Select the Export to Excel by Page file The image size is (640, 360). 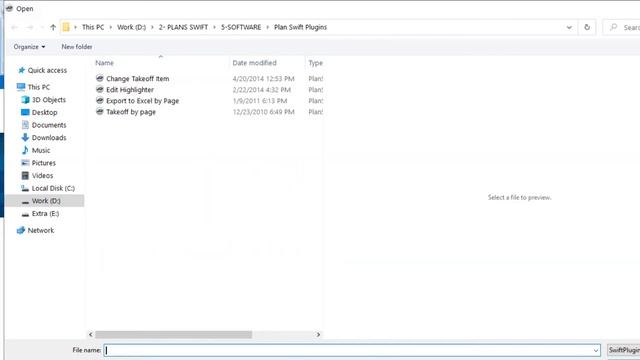pyautogui.click(x=142, y=101)
